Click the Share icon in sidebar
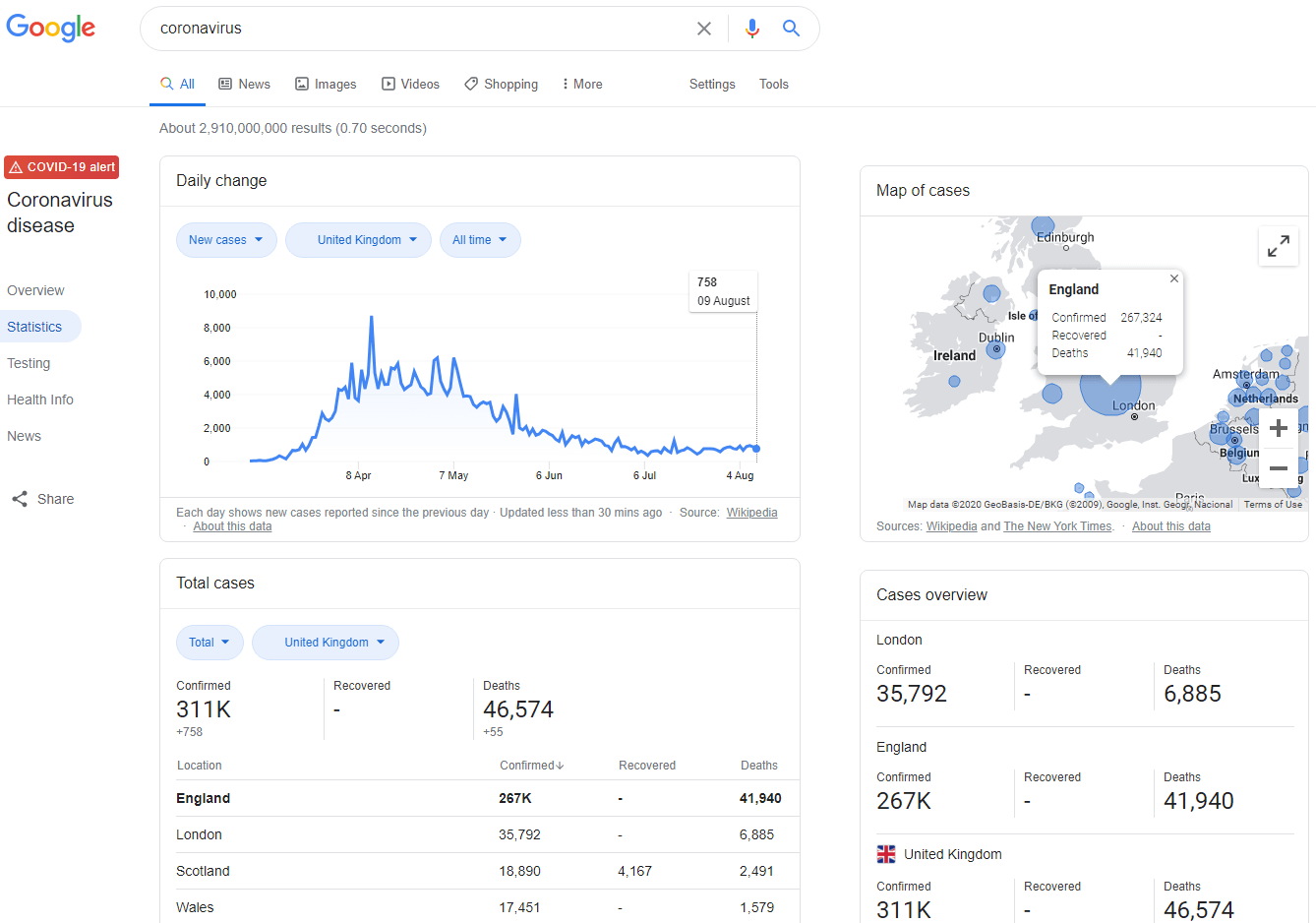The height and width of the screenshot is (923, 1316). click(x=20, y=499)
